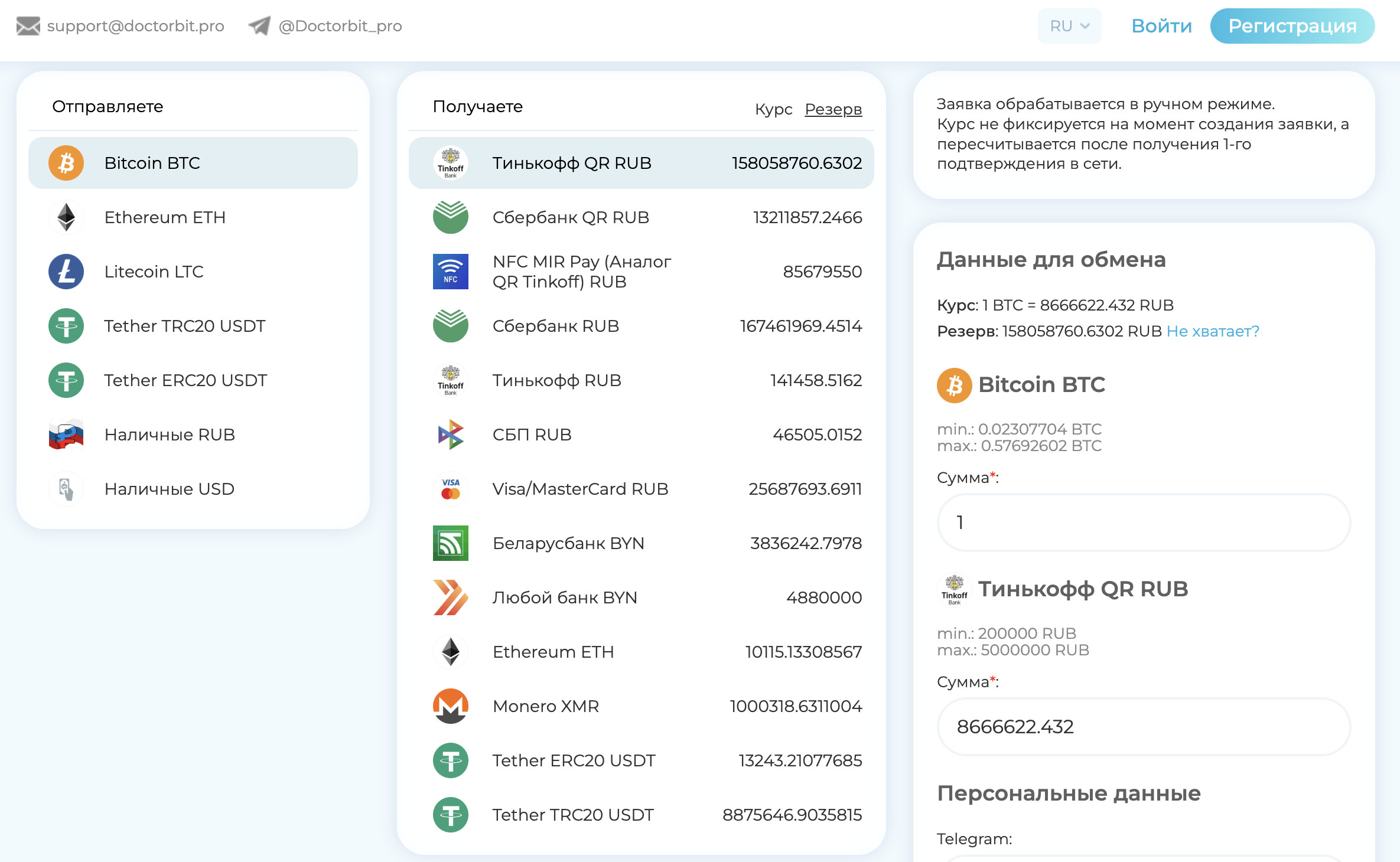Screen dimensions: 1400x862
Task: Choose the СБП RUB triangle icon
Action: (451, 435)
